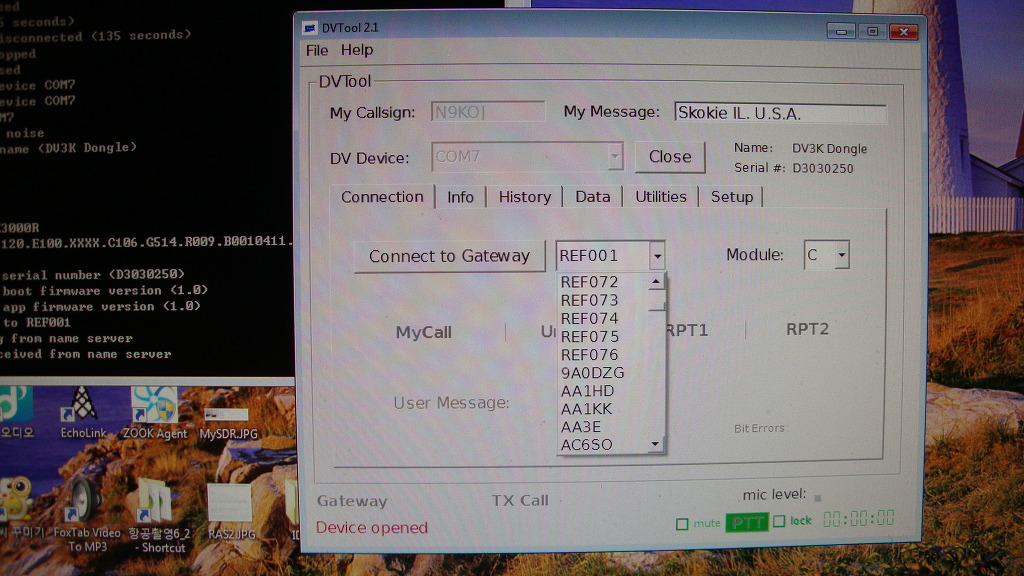
Task: Open FoxTab Video To MP3
Action: 85,500
